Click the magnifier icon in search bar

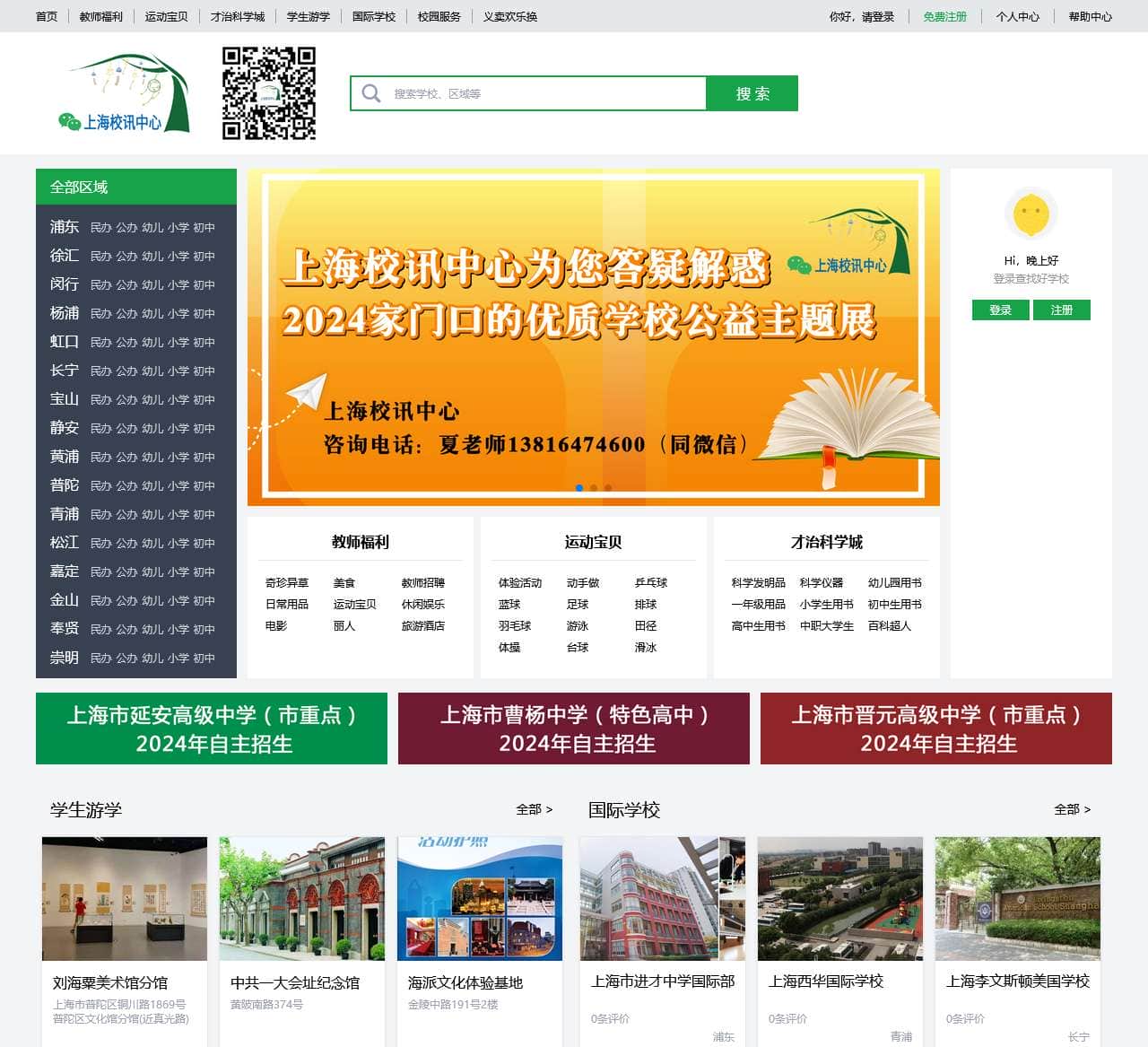371,93
